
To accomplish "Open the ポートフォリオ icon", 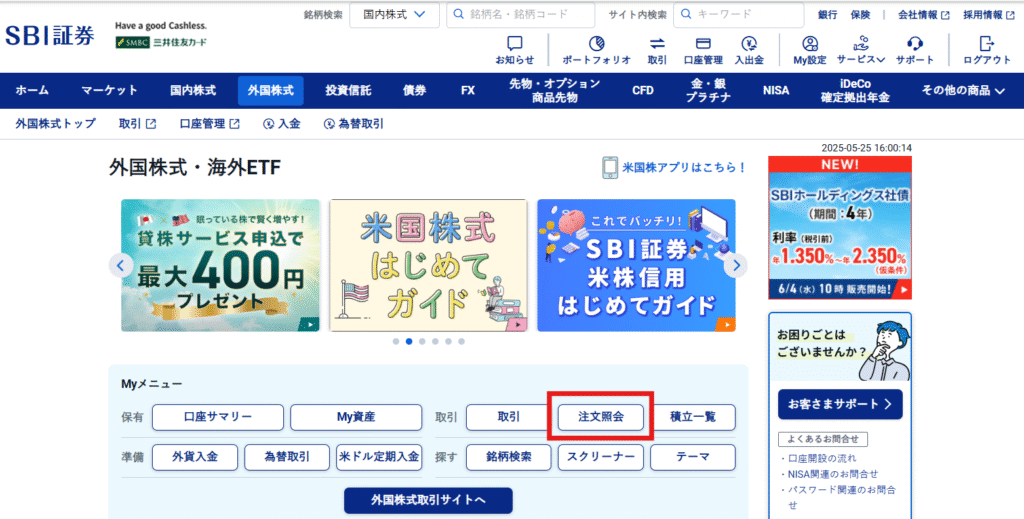I will [596, 50].
